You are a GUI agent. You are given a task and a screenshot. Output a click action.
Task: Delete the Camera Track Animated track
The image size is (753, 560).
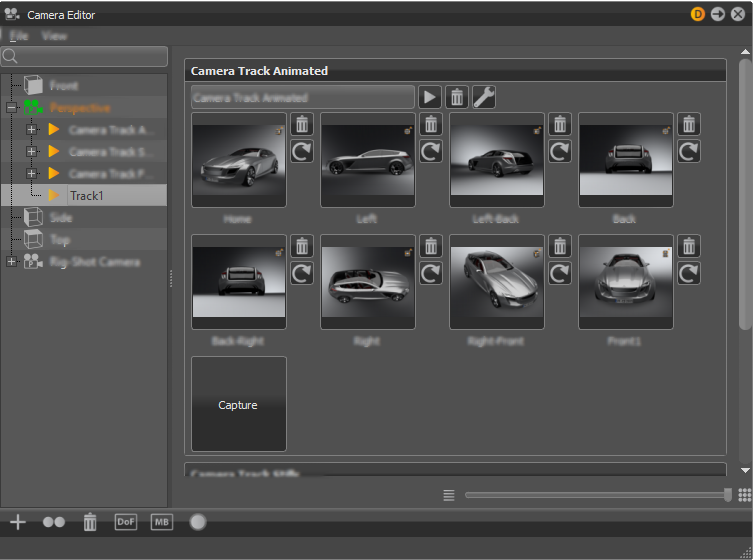click(457, 97)
